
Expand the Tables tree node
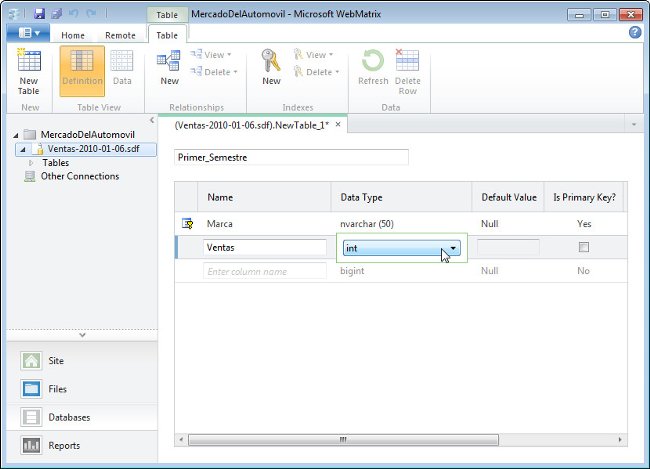pos(31,163)
